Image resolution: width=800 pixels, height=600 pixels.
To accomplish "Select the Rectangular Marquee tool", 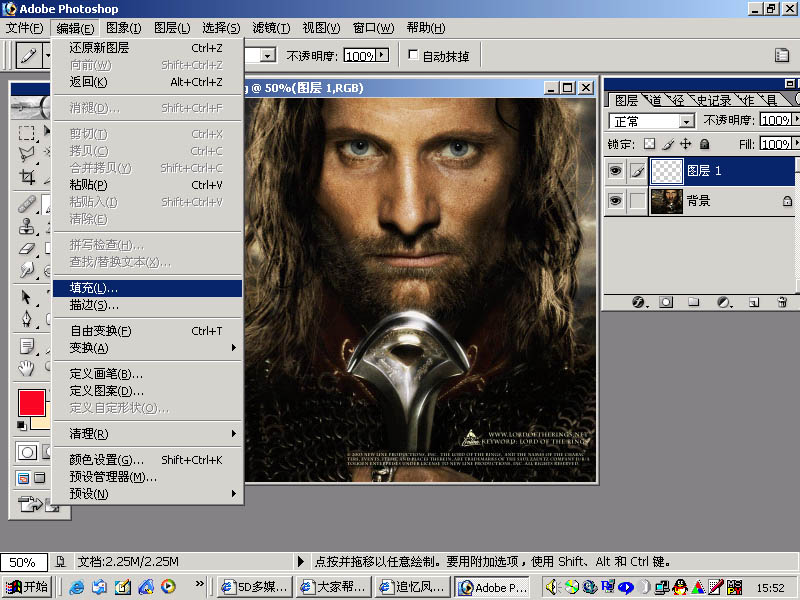I will click(27, 133).
